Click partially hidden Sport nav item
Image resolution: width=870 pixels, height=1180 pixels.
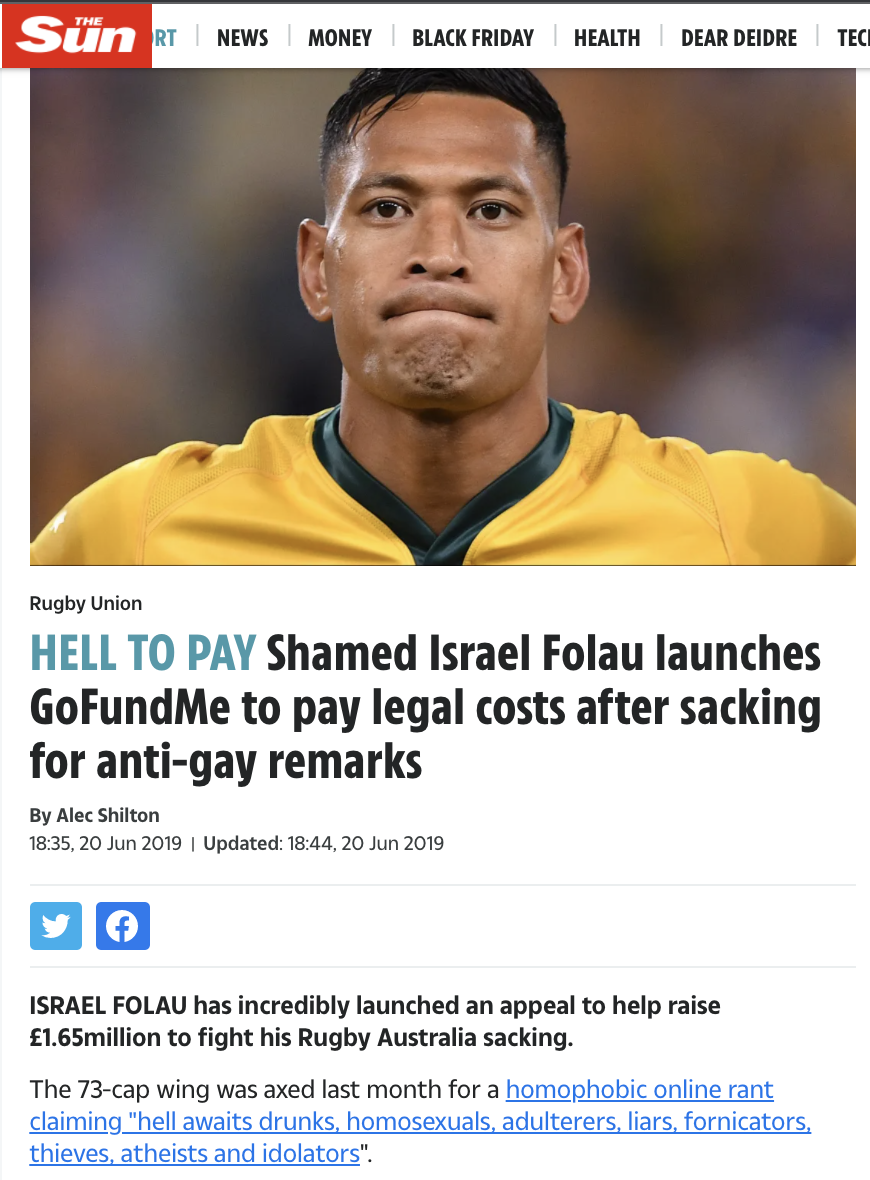coord(165,38)
